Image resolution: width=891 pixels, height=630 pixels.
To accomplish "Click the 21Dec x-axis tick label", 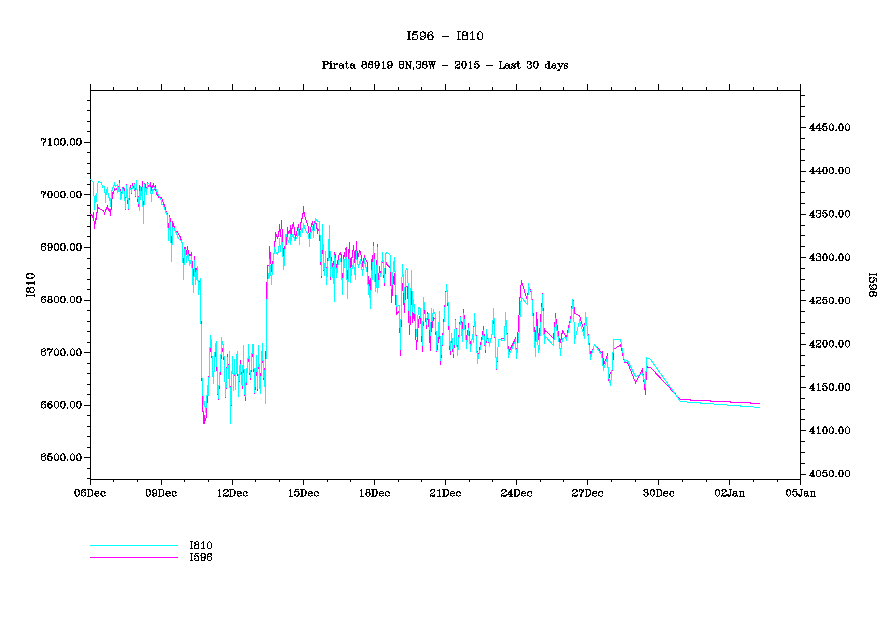I will (445, 492).
